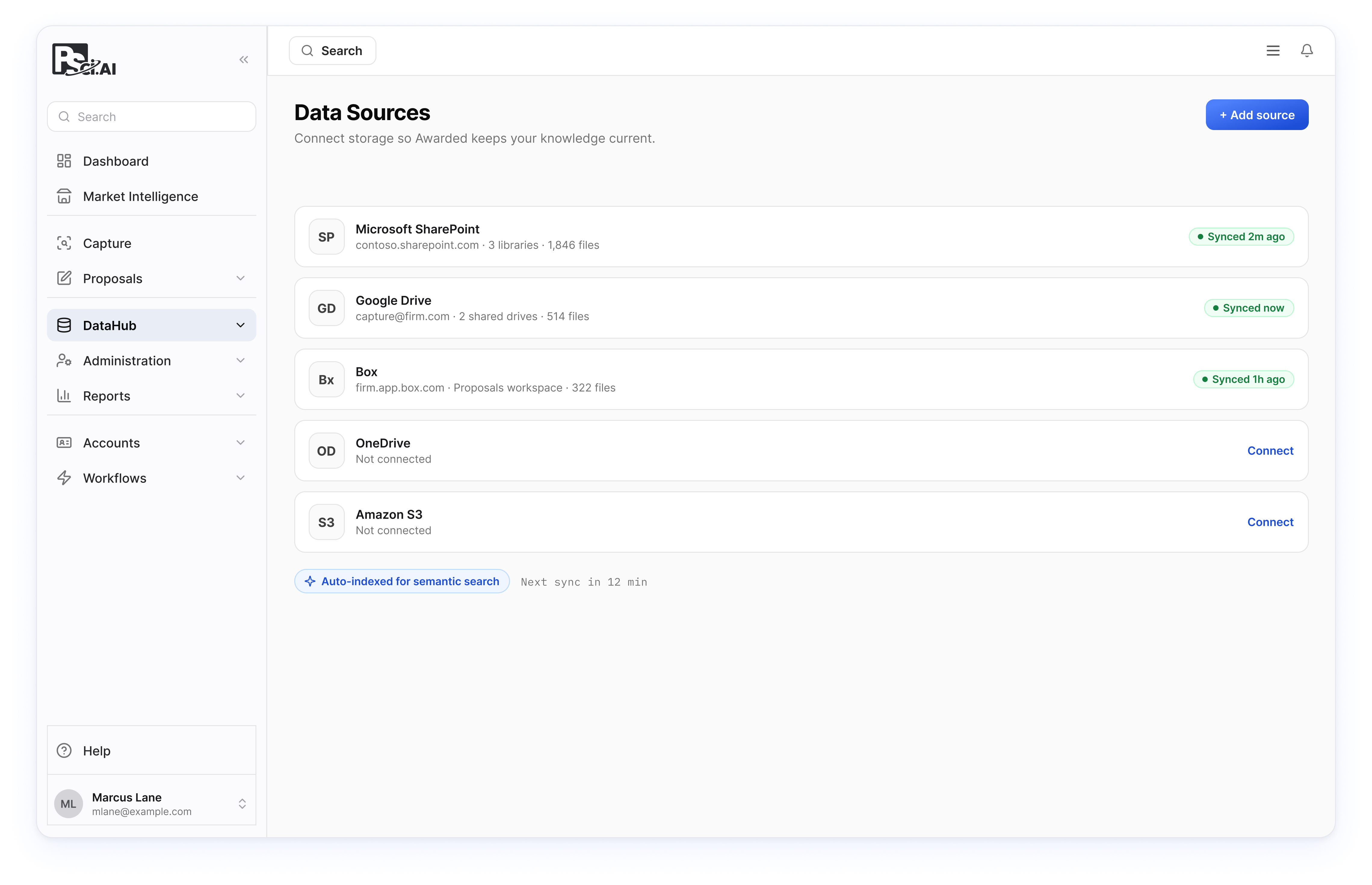Connect the OneDrive source
Image resolution: width=1372 pixels, height=885 pixels.
(1270, 451)
